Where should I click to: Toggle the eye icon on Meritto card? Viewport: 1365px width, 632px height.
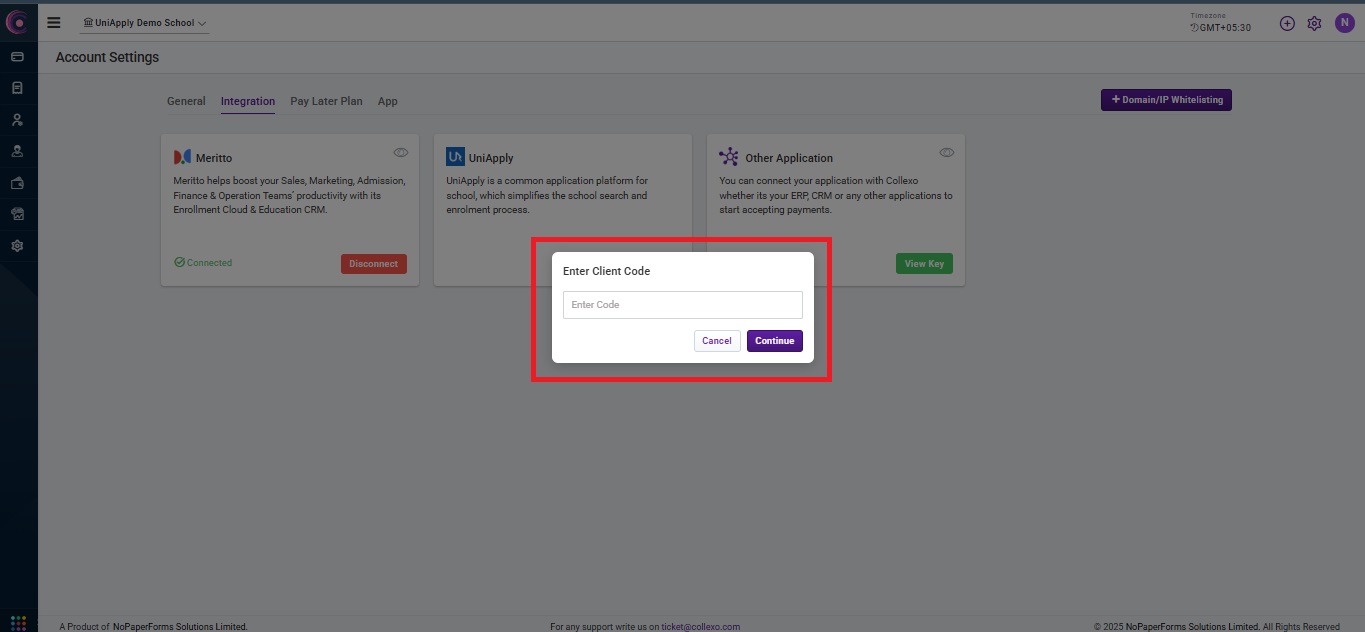point(401,153)
